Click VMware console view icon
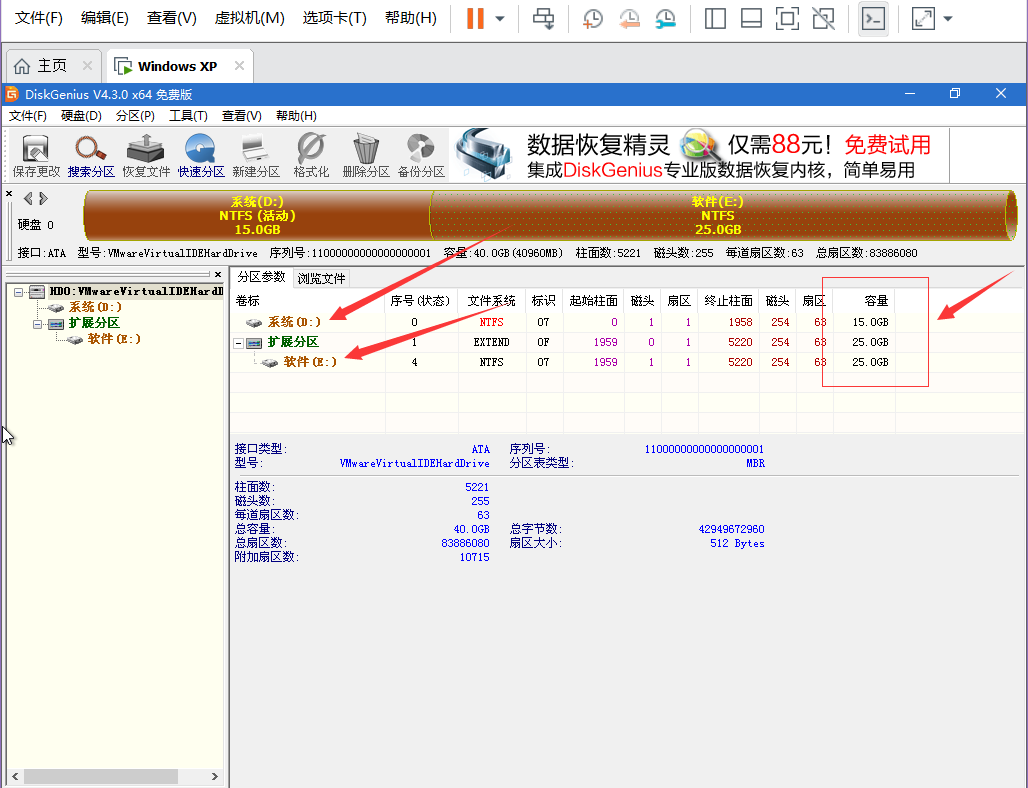Image resolution: width=1028 pixels, height=788 pixels. [873, 18]
